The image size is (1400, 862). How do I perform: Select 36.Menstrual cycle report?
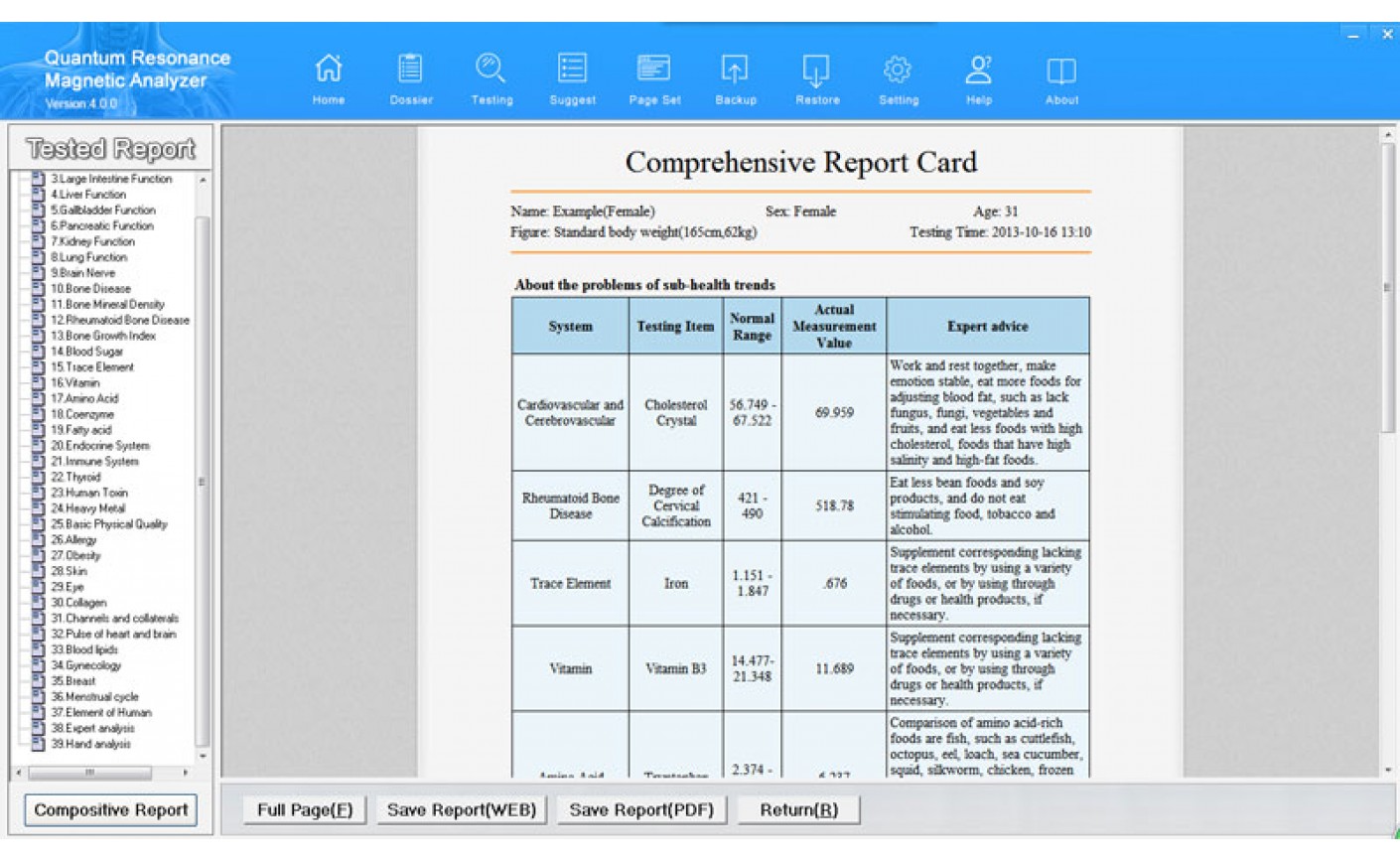95,697
